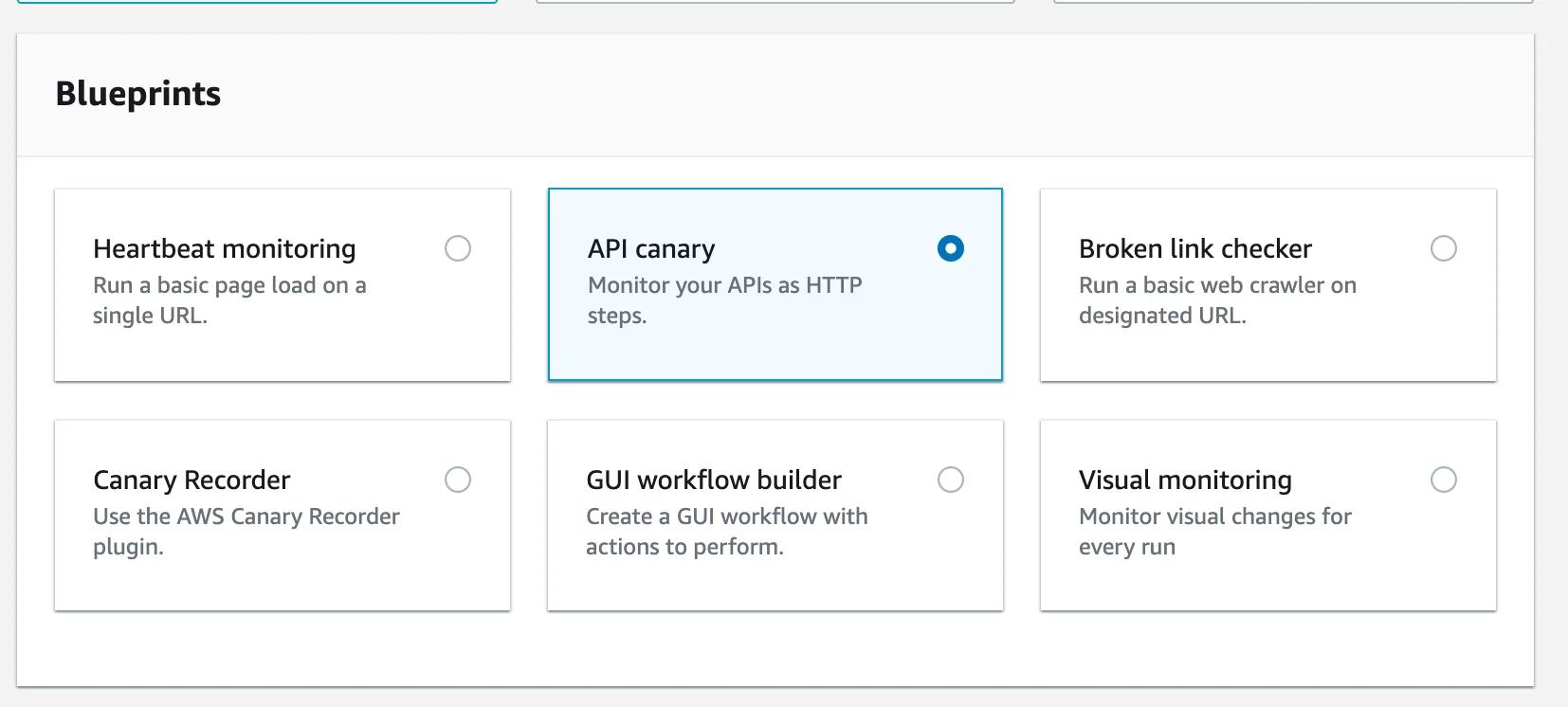Image resolution: width=1568 pixels, height=707 pixels.
Task: Click the Canary Recorder card title
Action: point(191,480)
